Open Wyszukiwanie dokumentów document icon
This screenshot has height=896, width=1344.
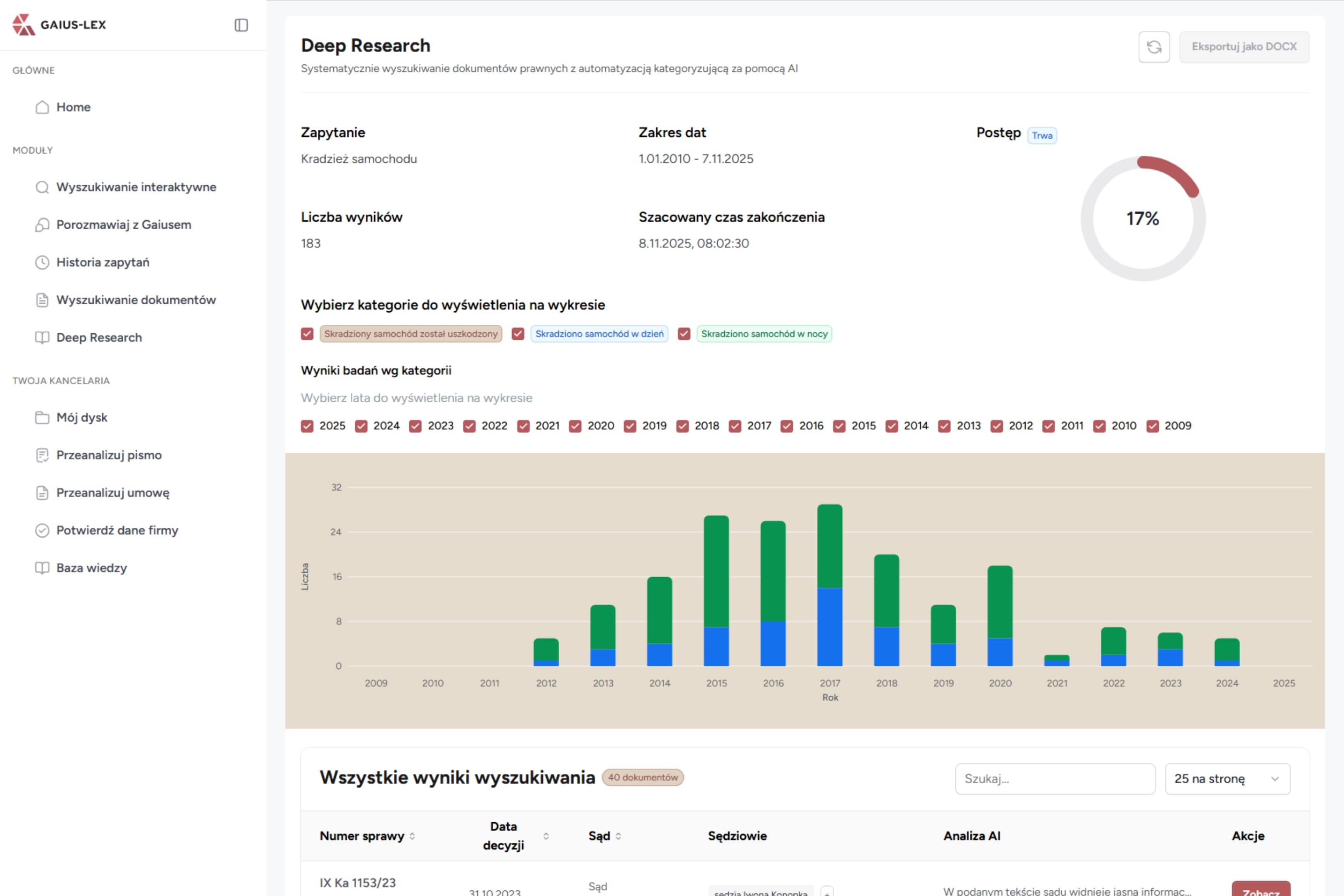(42, 300)
